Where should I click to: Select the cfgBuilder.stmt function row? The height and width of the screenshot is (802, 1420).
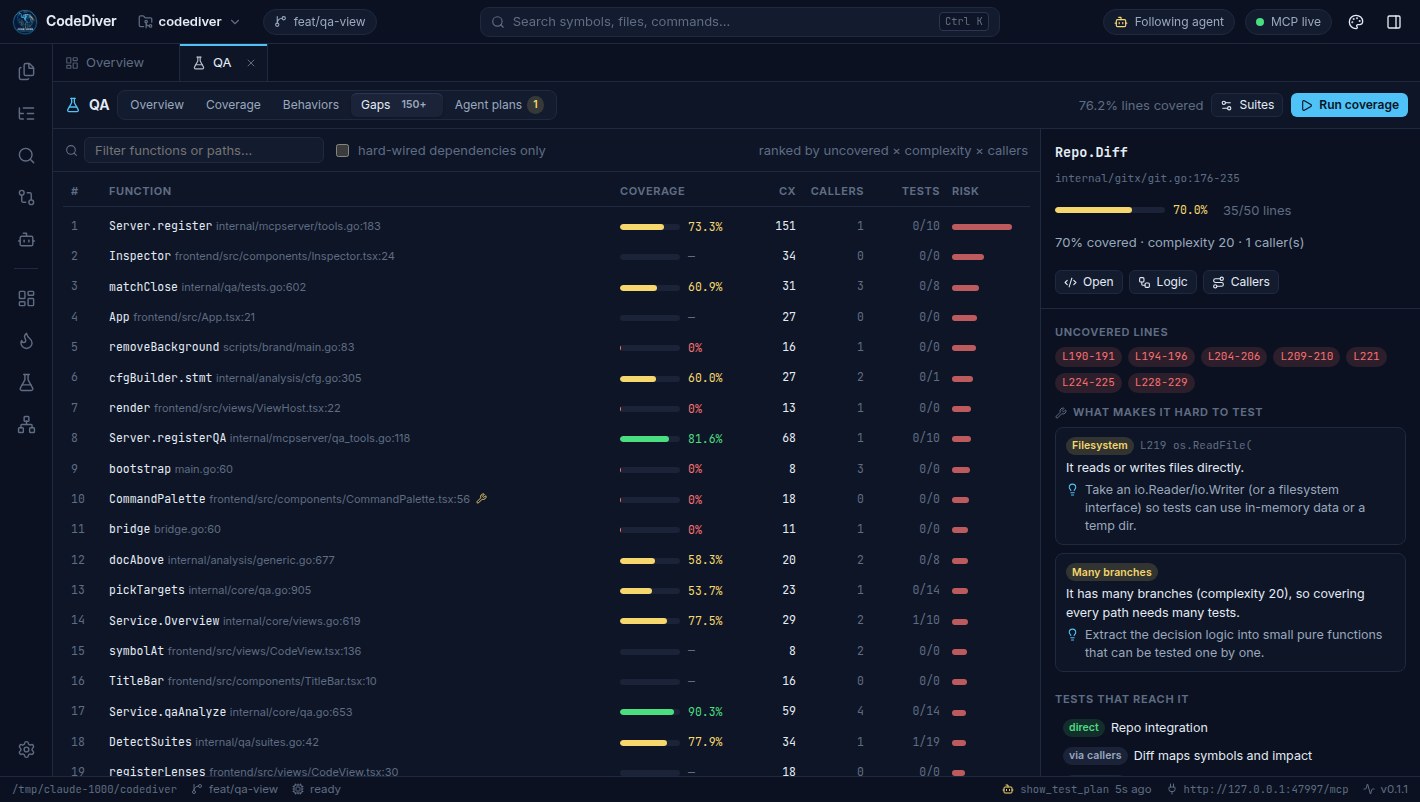point(546,378)
